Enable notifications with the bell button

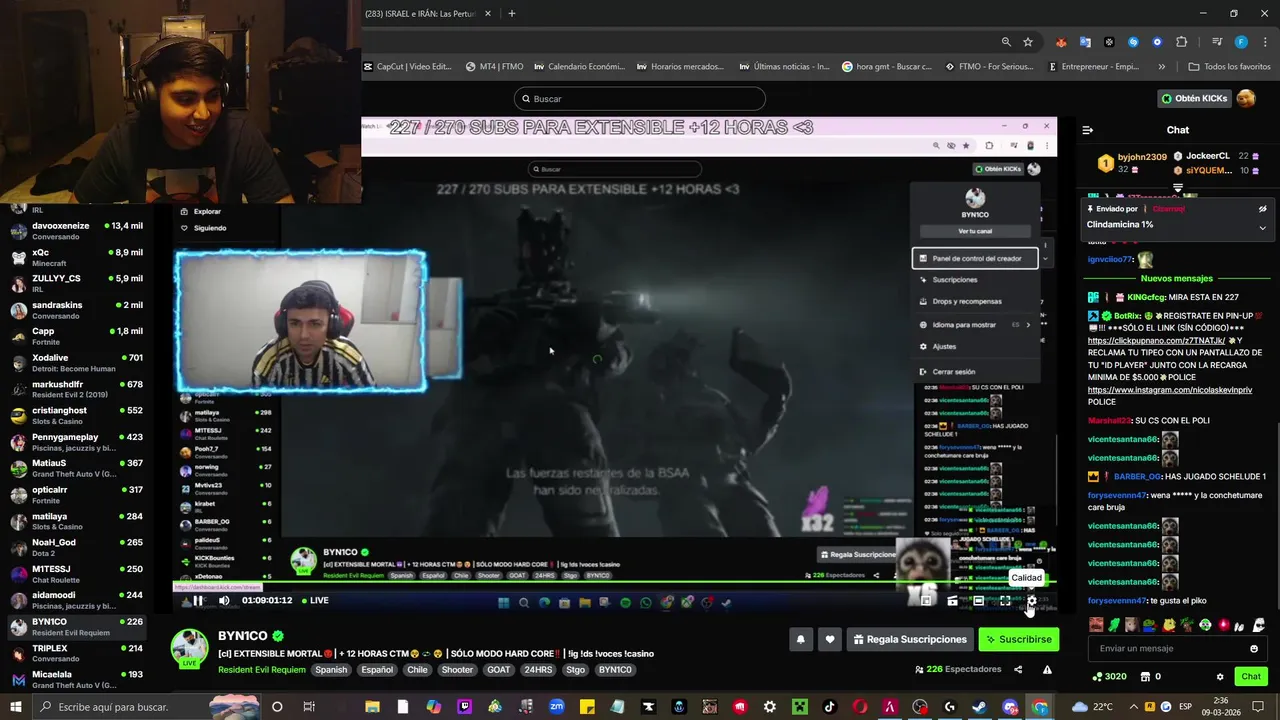pos(800,639)
